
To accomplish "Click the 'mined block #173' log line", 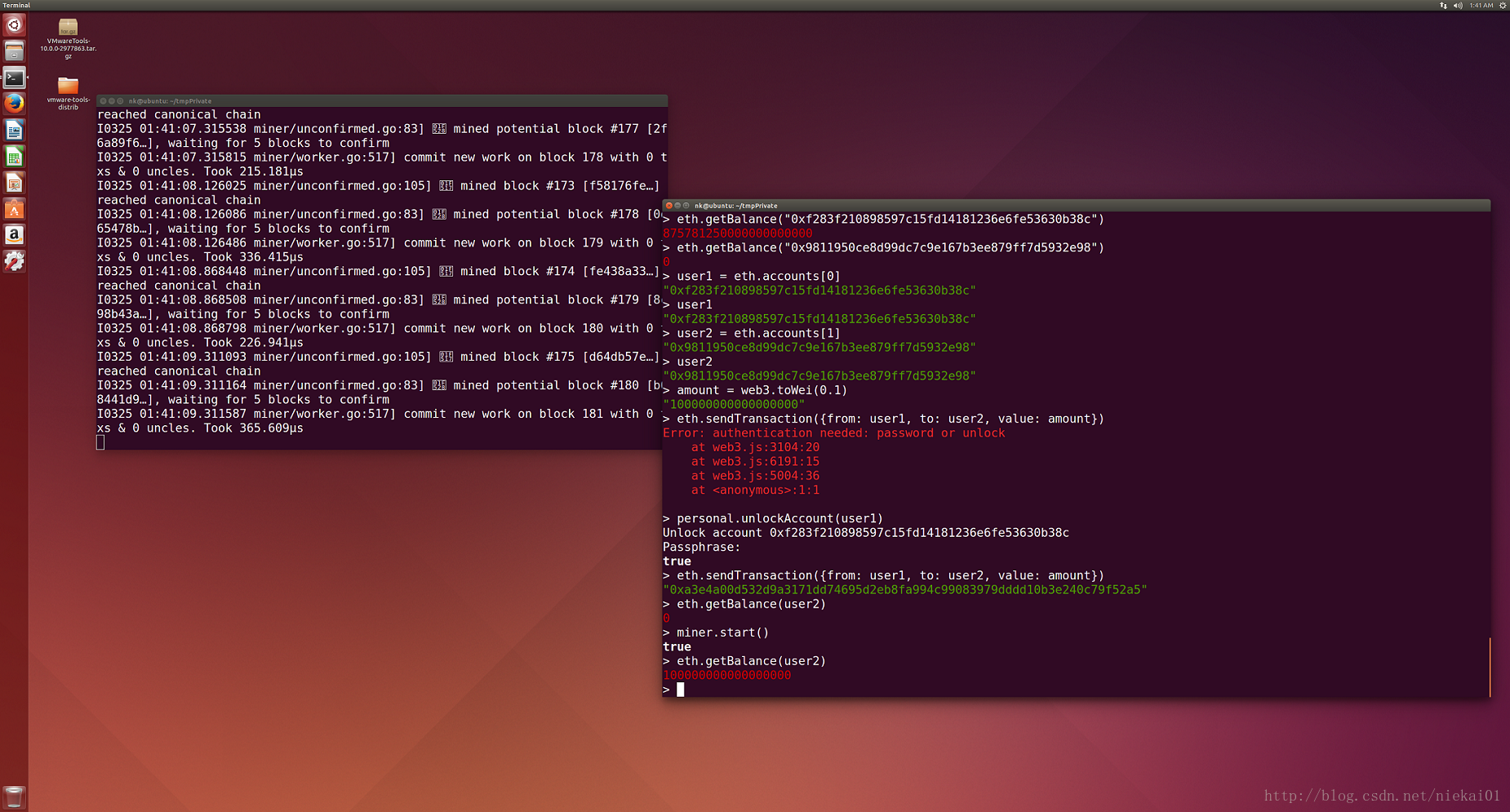I will tap(378, 186).
